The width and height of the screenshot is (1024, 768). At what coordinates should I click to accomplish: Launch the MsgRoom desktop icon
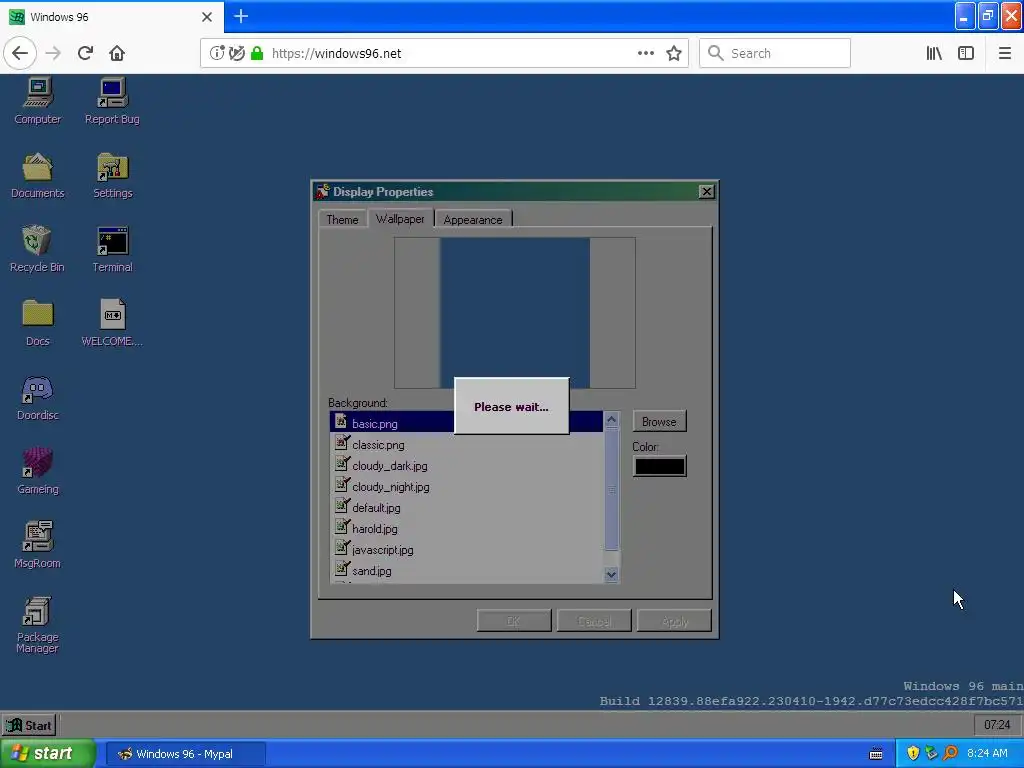pos(37,545)
